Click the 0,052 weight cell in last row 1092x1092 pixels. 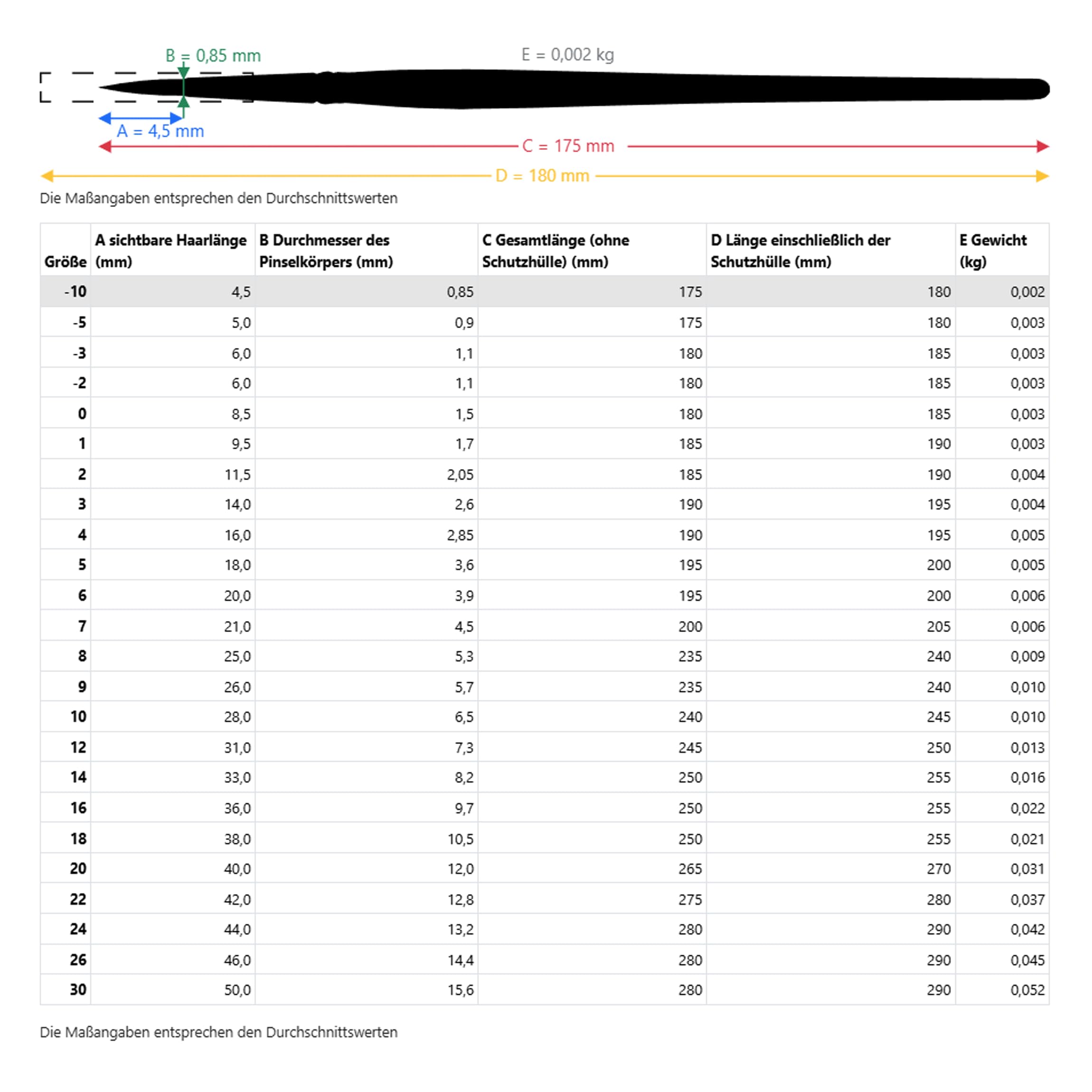[x=1027, y=990]
